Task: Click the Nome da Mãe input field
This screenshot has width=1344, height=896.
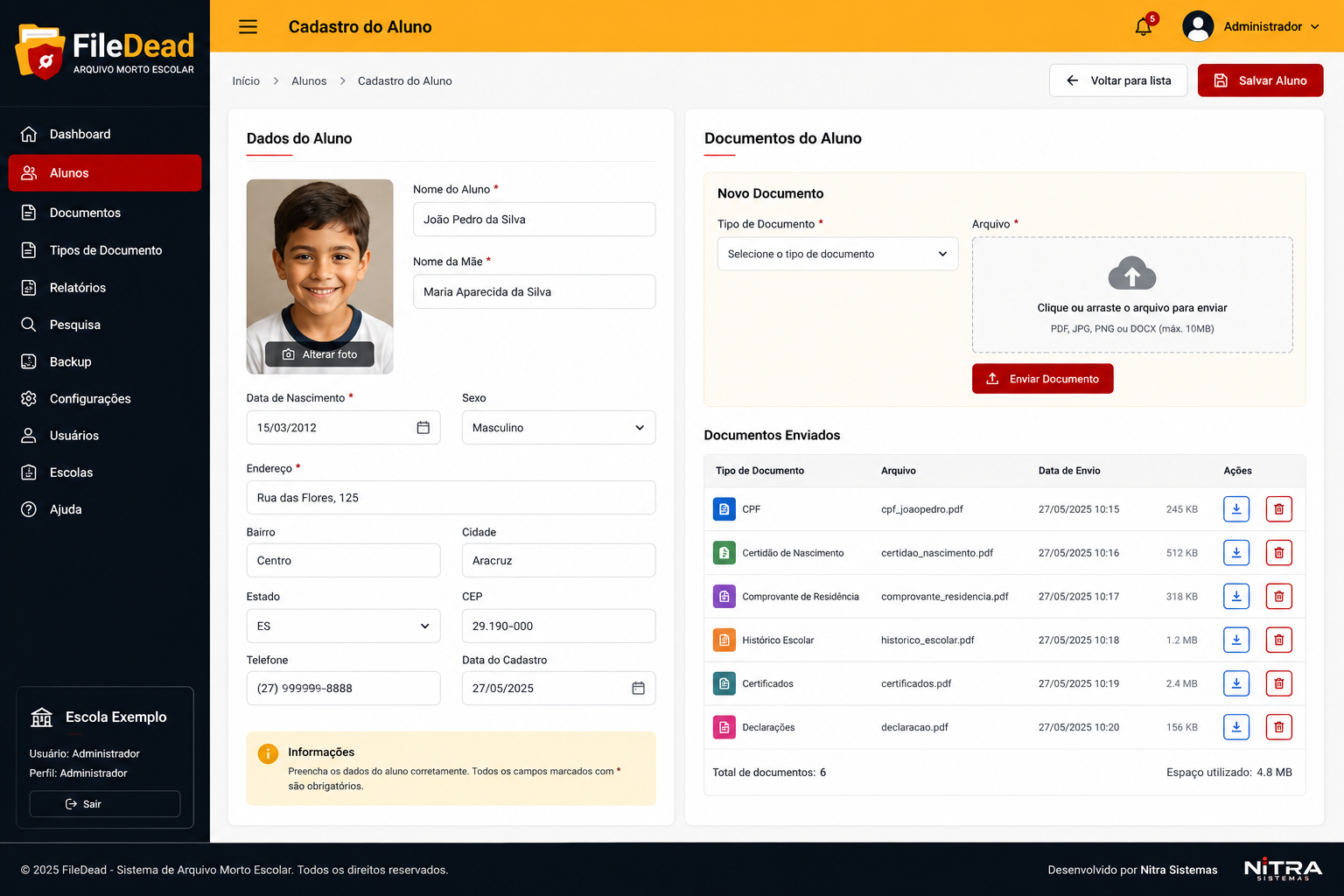Action: pyautogui.click(x=534, y=292)
